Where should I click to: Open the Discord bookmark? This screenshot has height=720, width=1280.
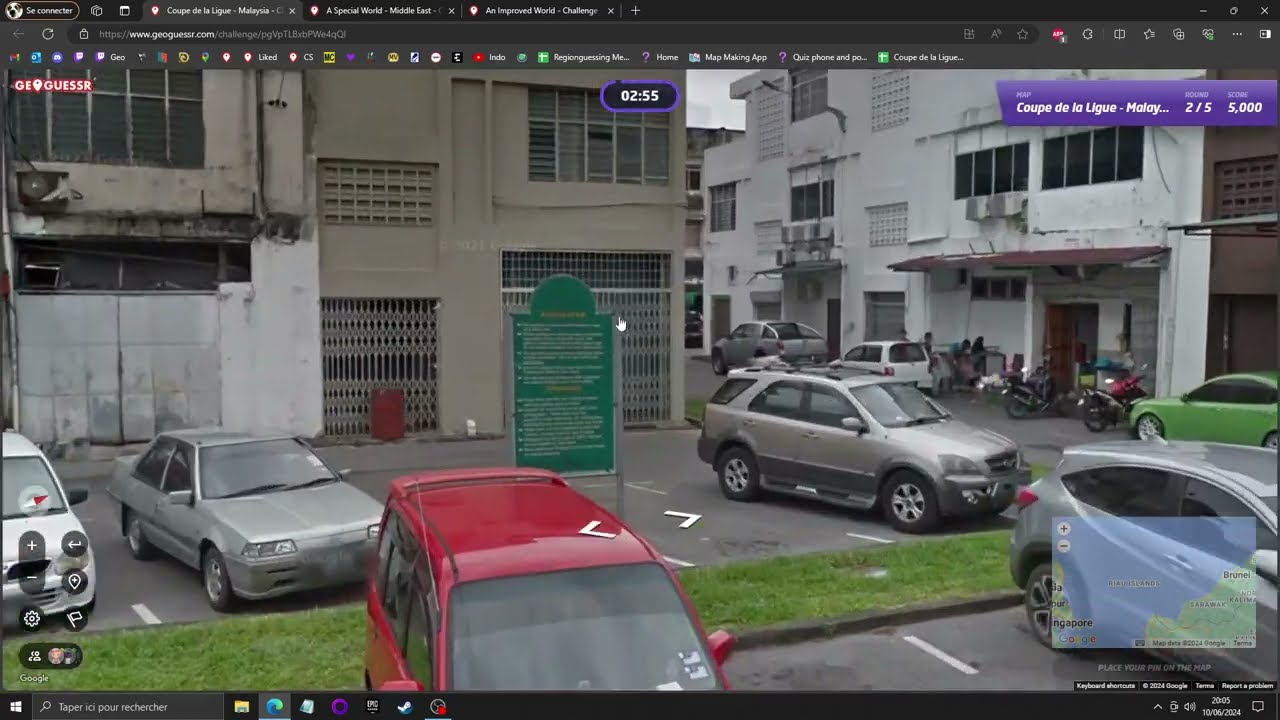[x=57, y=57]
